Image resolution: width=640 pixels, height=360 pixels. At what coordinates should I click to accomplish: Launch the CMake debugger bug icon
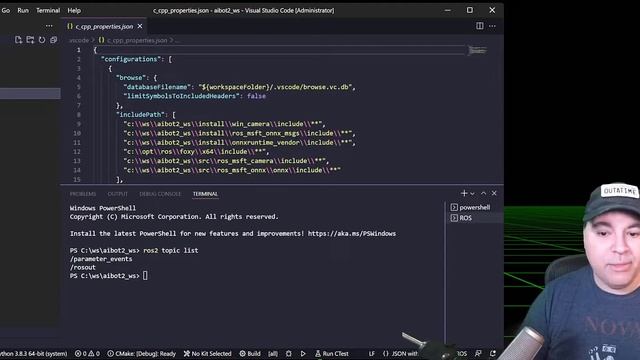[289, 353]
